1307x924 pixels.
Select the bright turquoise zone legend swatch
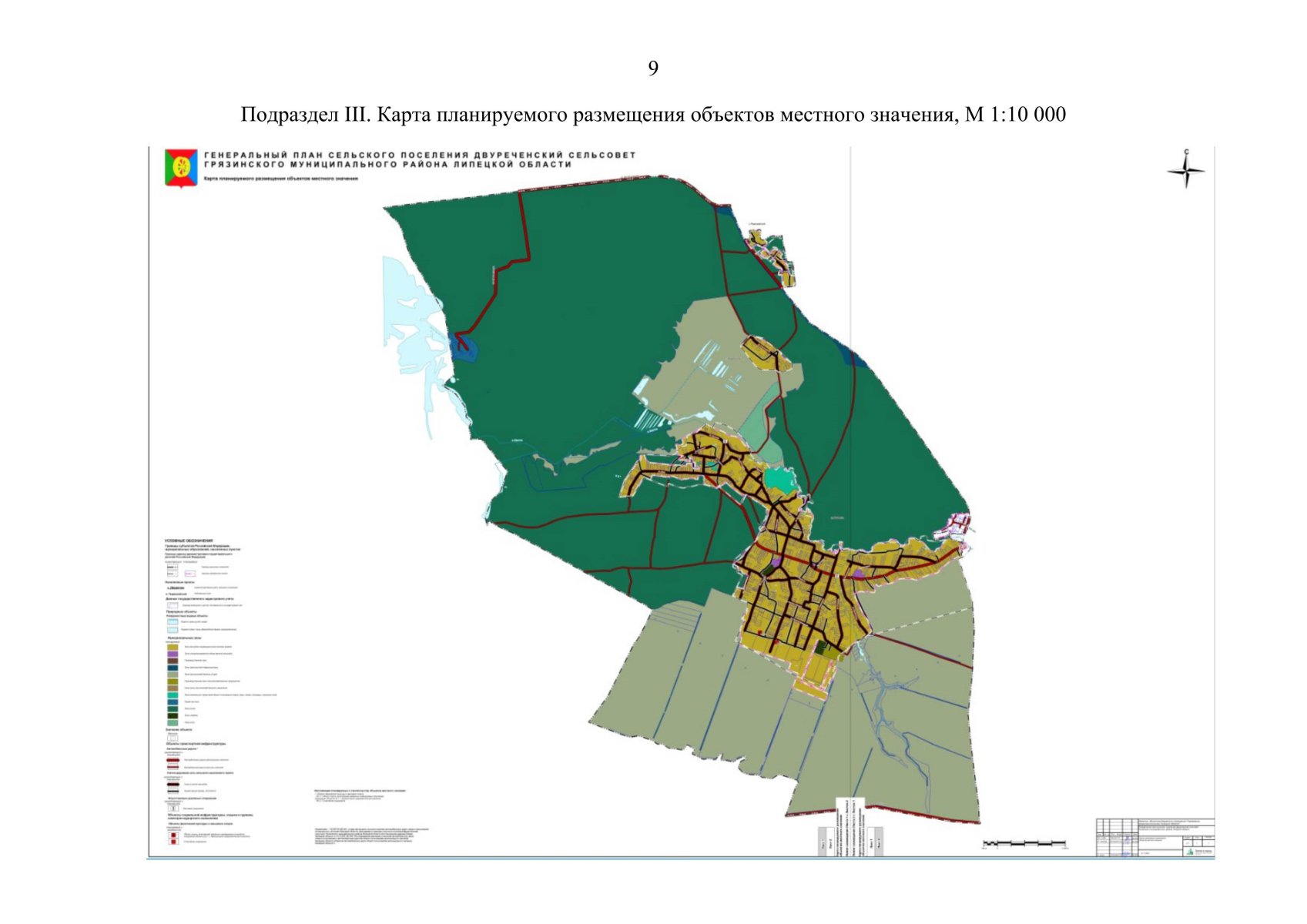pyautogui.click(x=173, y=695)
